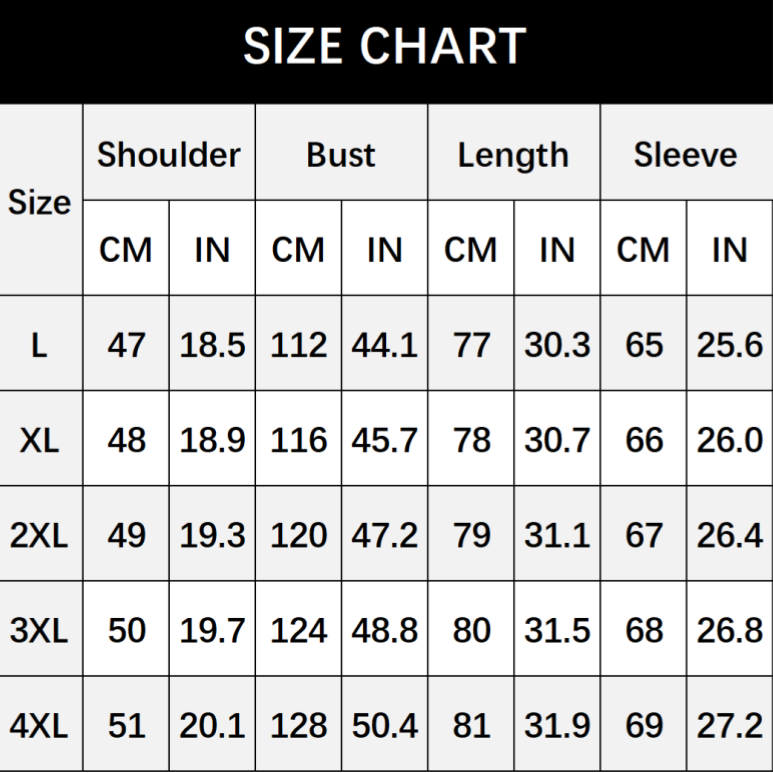
Task: Click the Sleeve column header
Action: (x=685, y=155)
